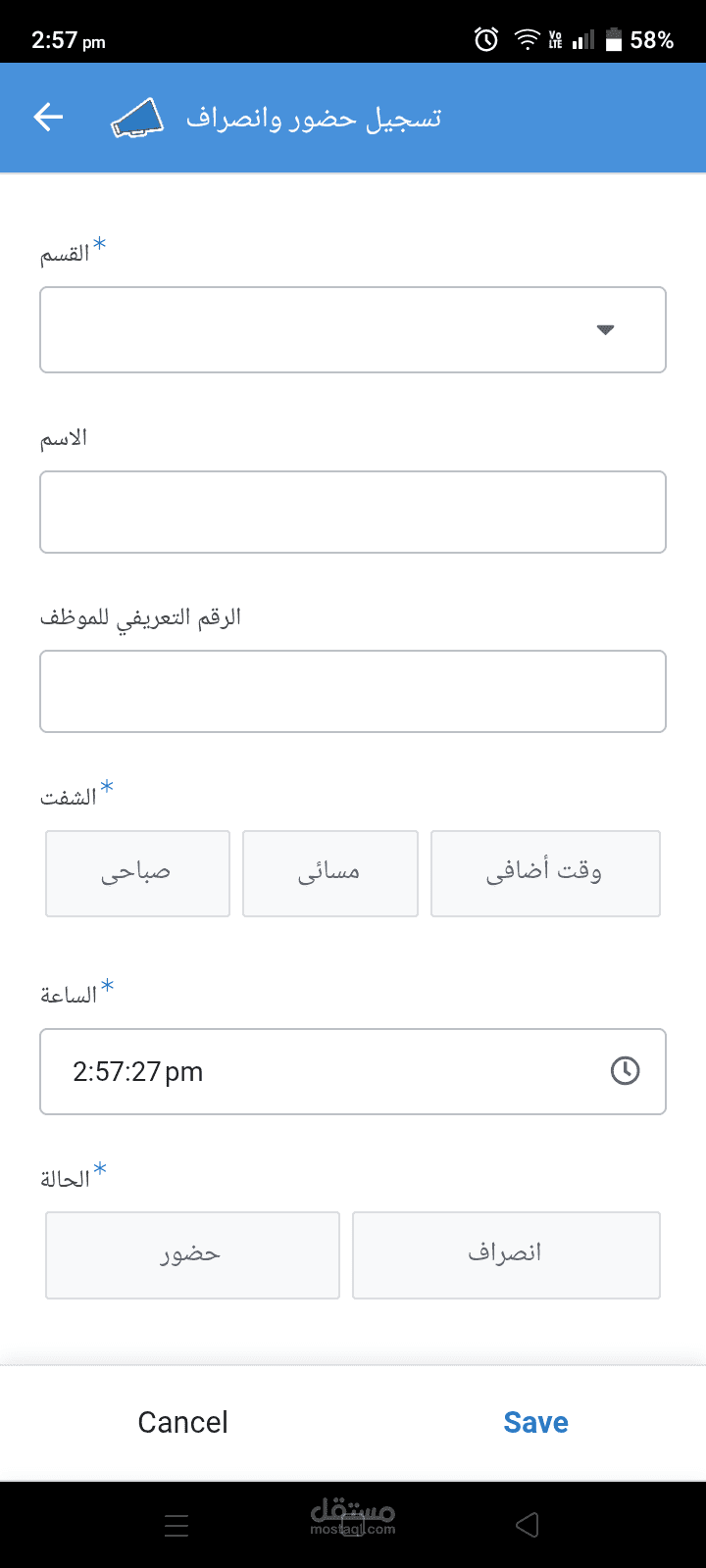The image size is (706, 1568).
Task: Tap the الساعة time field
Action: pos(324,1071)
